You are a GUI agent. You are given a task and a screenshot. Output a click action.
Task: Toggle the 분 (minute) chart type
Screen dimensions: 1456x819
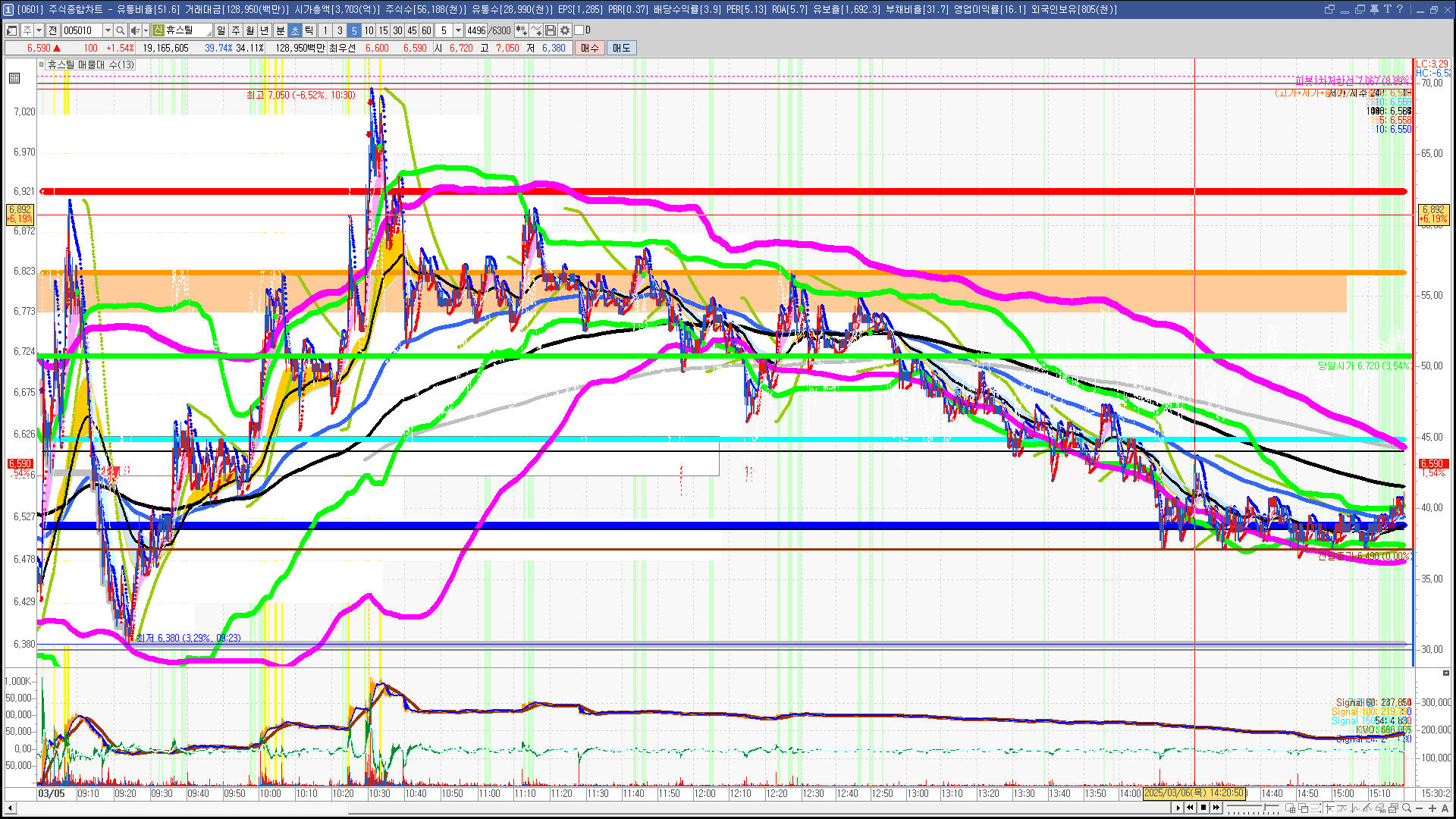coord(280,30)
